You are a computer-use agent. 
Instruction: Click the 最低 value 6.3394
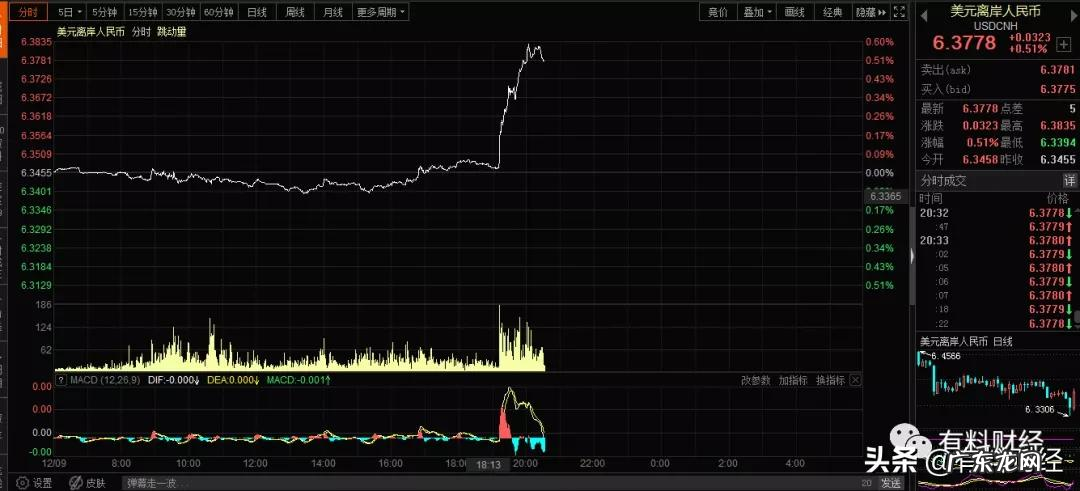coord(1057,143)
